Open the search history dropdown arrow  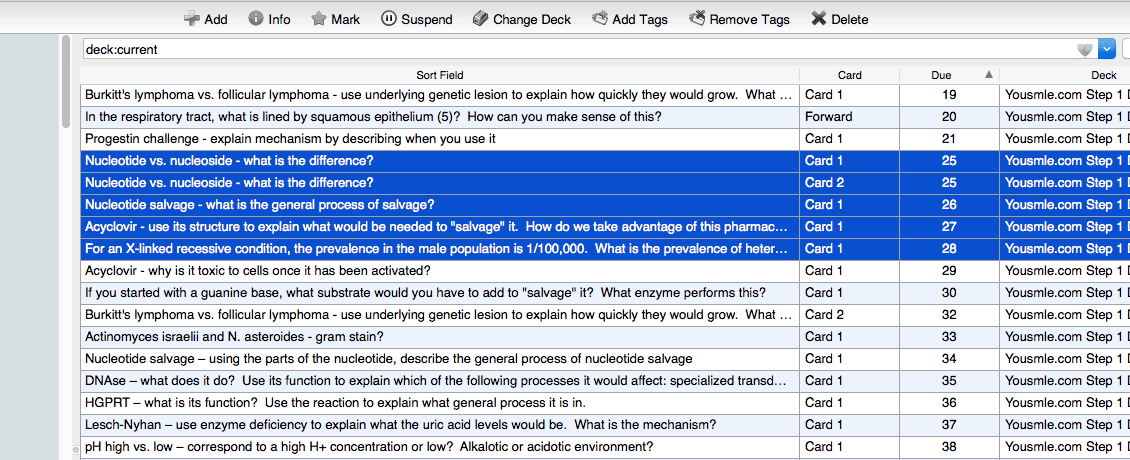point(1107,50)
